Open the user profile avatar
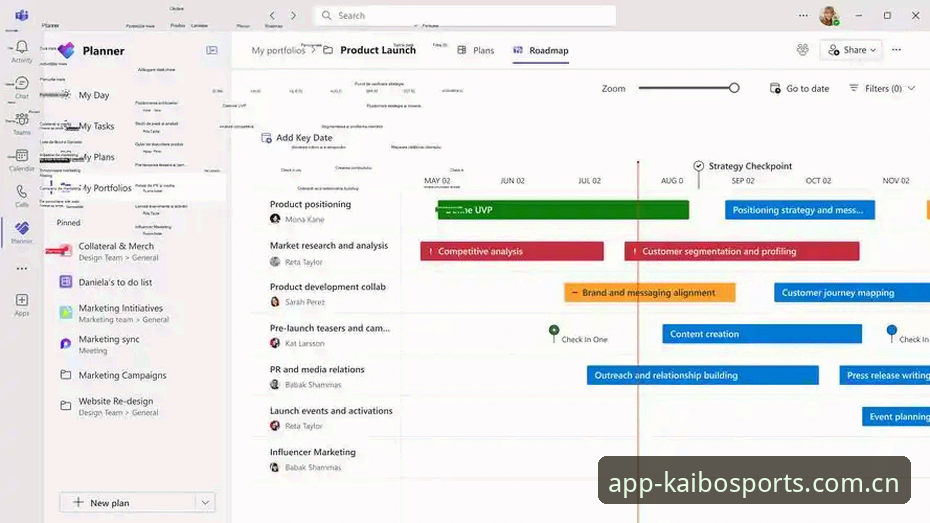Screen dimensions: 930x523 [829, 15]
